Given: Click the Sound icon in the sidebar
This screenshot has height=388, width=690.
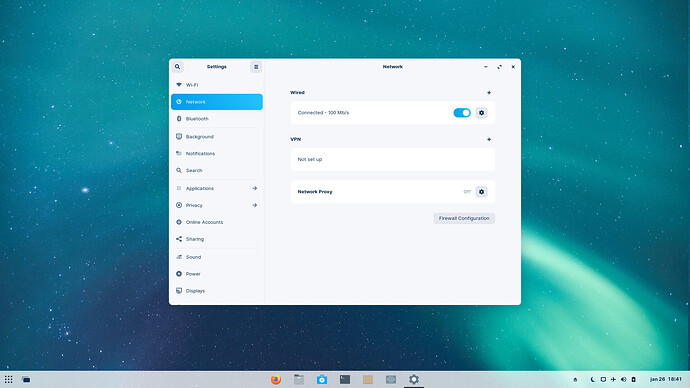Looking at the screenshot, I should point(179,257).
